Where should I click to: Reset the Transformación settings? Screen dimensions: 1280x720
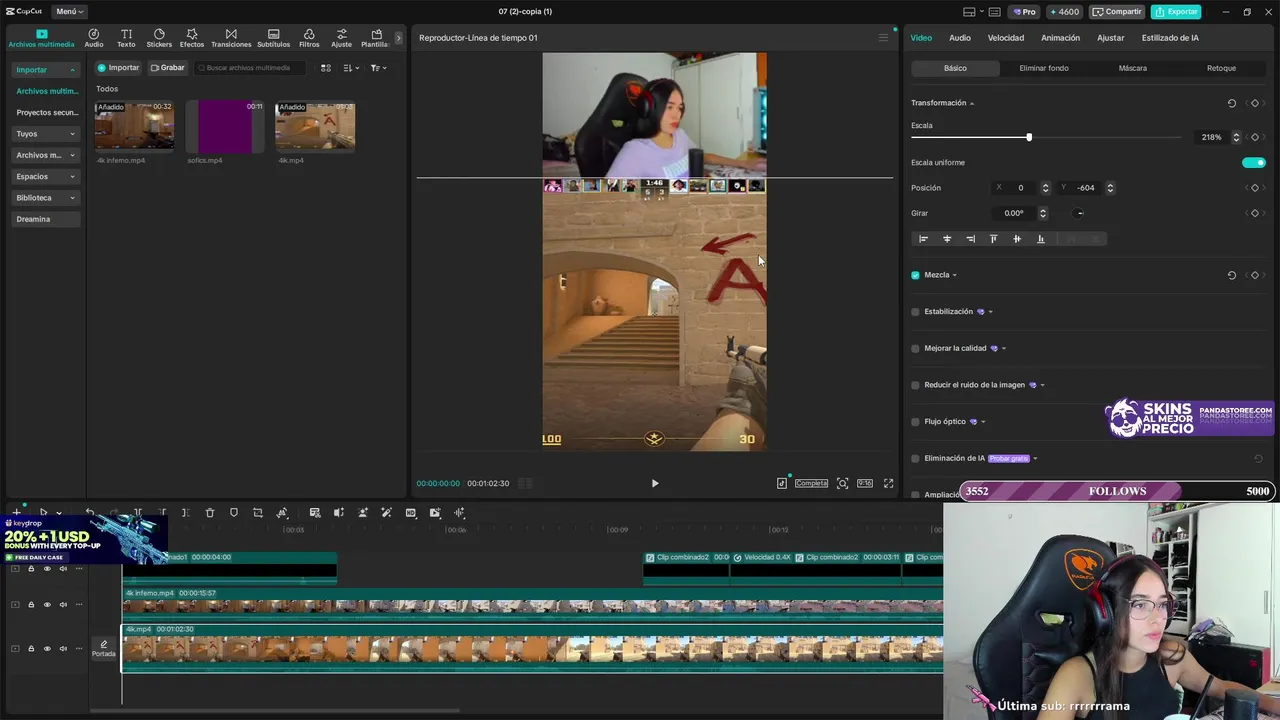(x=1232, y=103)
